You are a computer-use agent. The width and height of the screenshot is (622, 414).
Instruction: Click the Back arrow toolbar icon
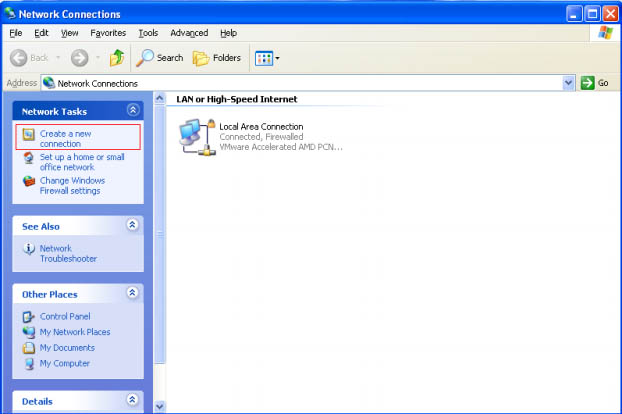[x=19, y=58]
